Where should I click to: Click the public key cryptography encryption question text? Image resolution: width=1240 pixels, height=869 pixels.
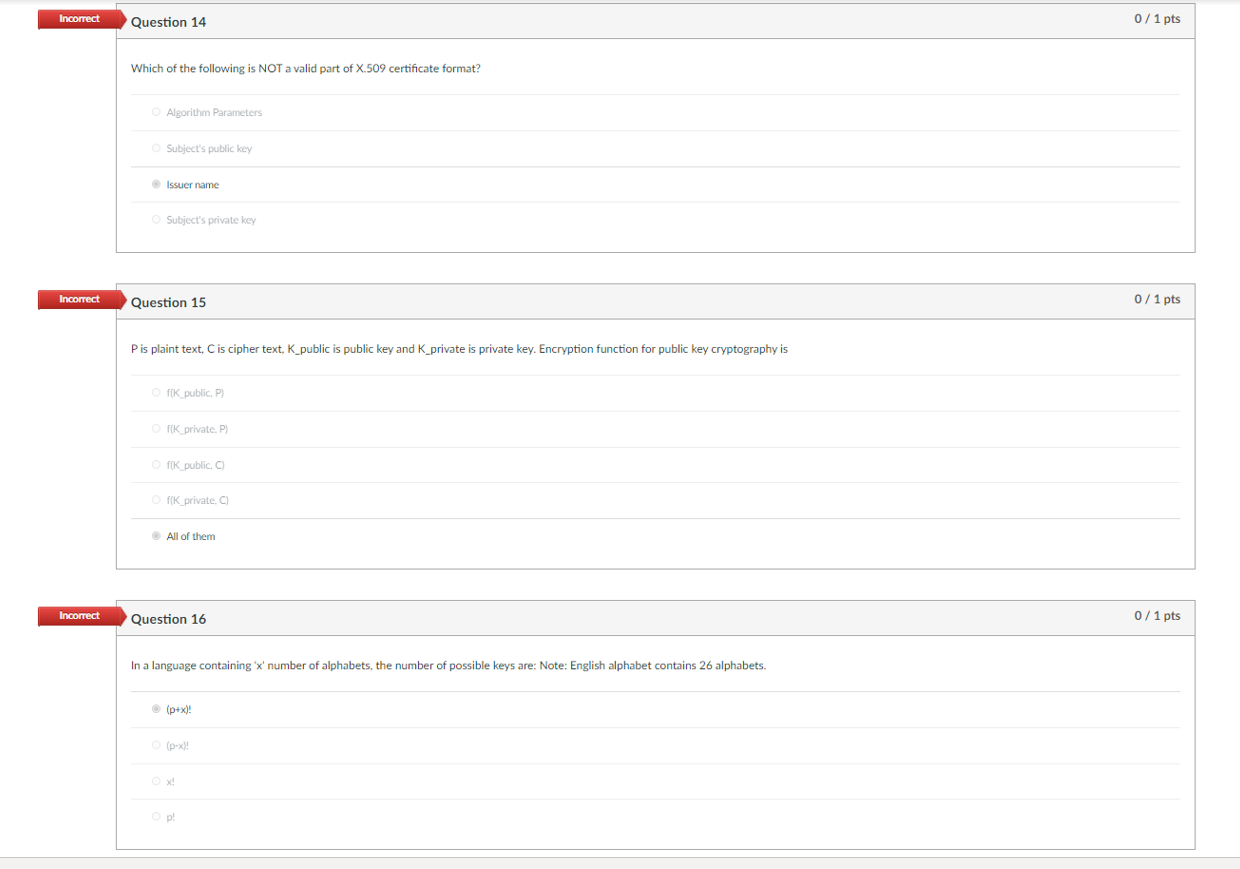click(459, 349)
